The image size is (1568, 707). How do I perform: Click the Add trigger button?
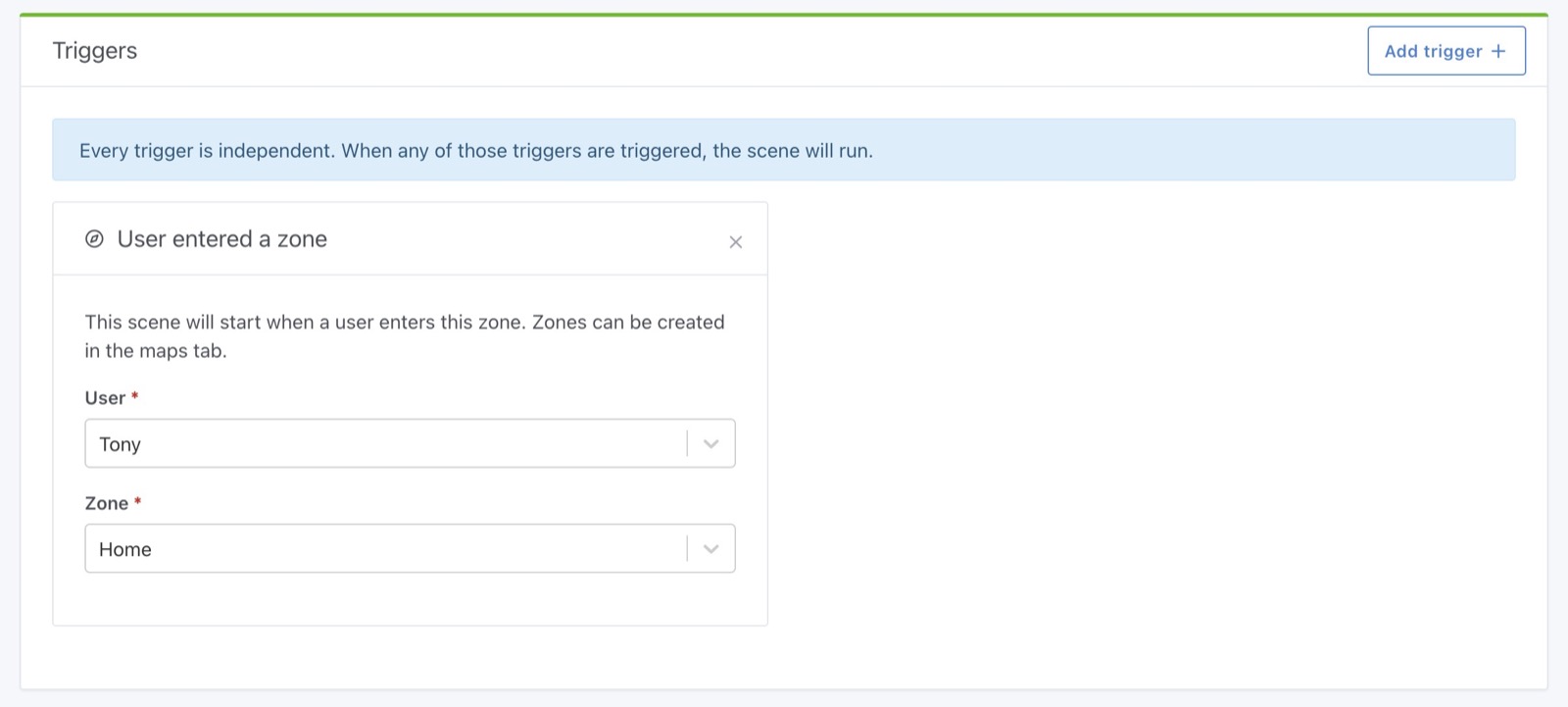(x=1445, y=50)
